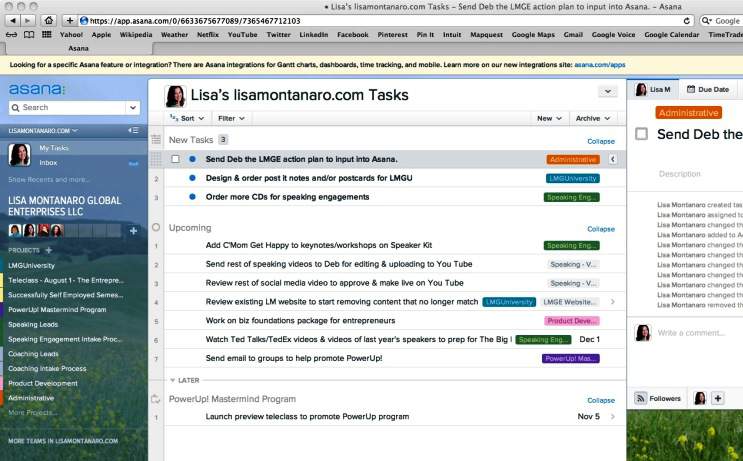The image size is (743, 461).
Task: Open the Due Date tab
Action: pos(708,89)
